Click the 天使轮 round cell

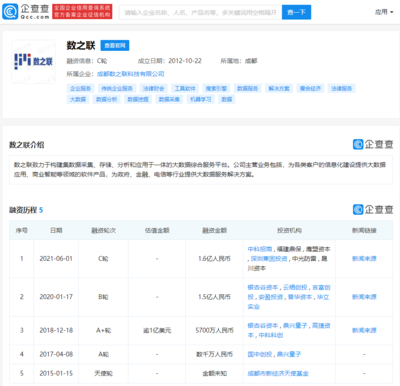pyautogui.click(x=103, y=374)
